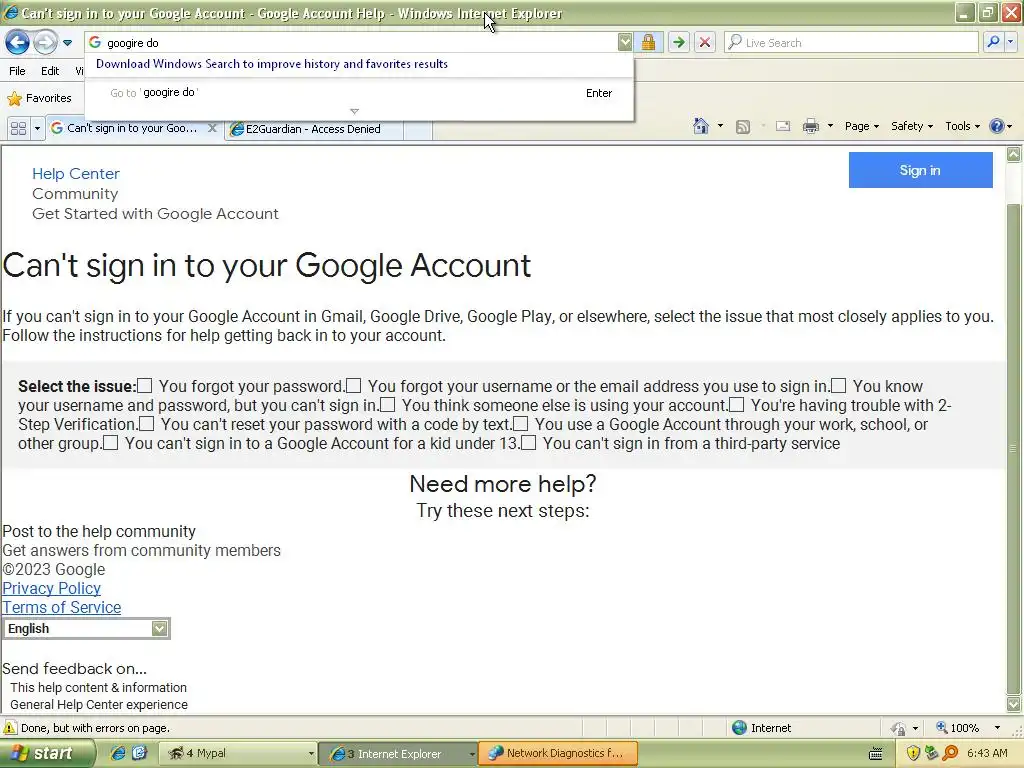The image size is (1024, 768).
Task: Open the Safety menu
Action: [912, 126]
